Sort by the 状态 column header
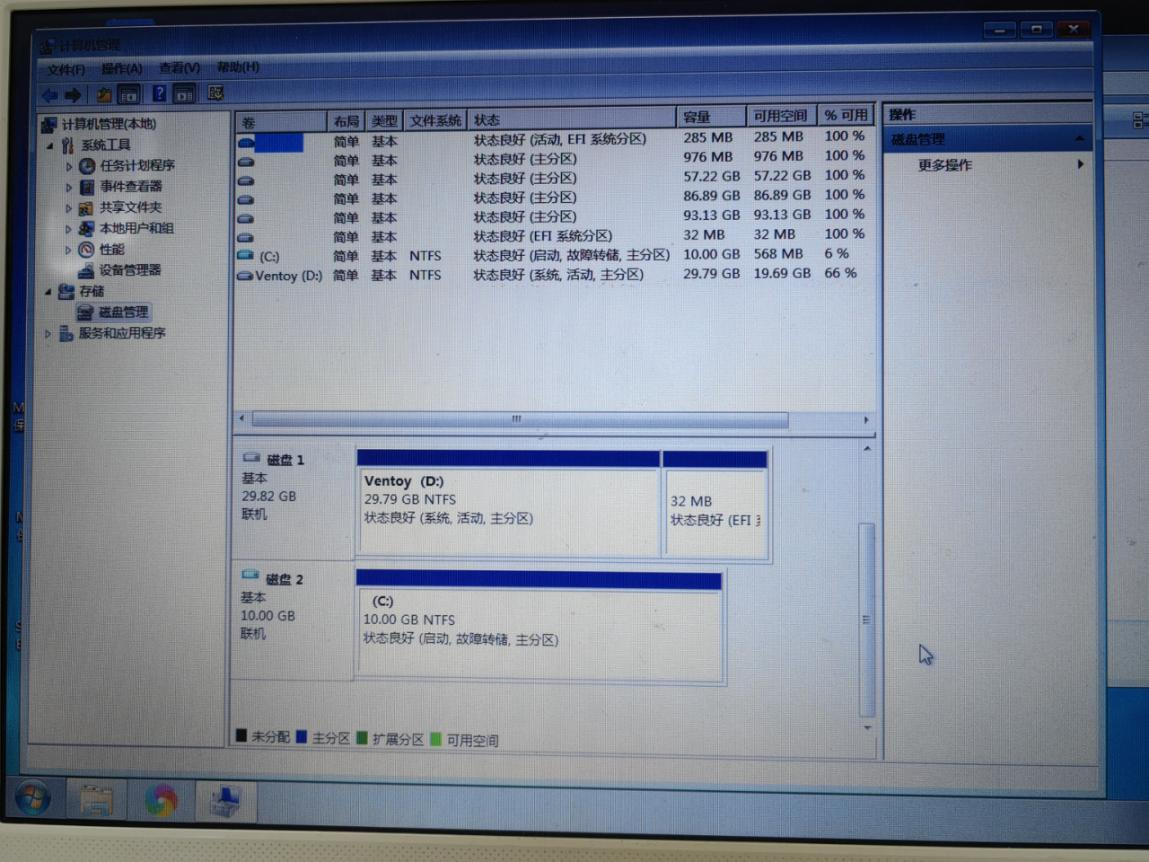 tap(572, 119)
